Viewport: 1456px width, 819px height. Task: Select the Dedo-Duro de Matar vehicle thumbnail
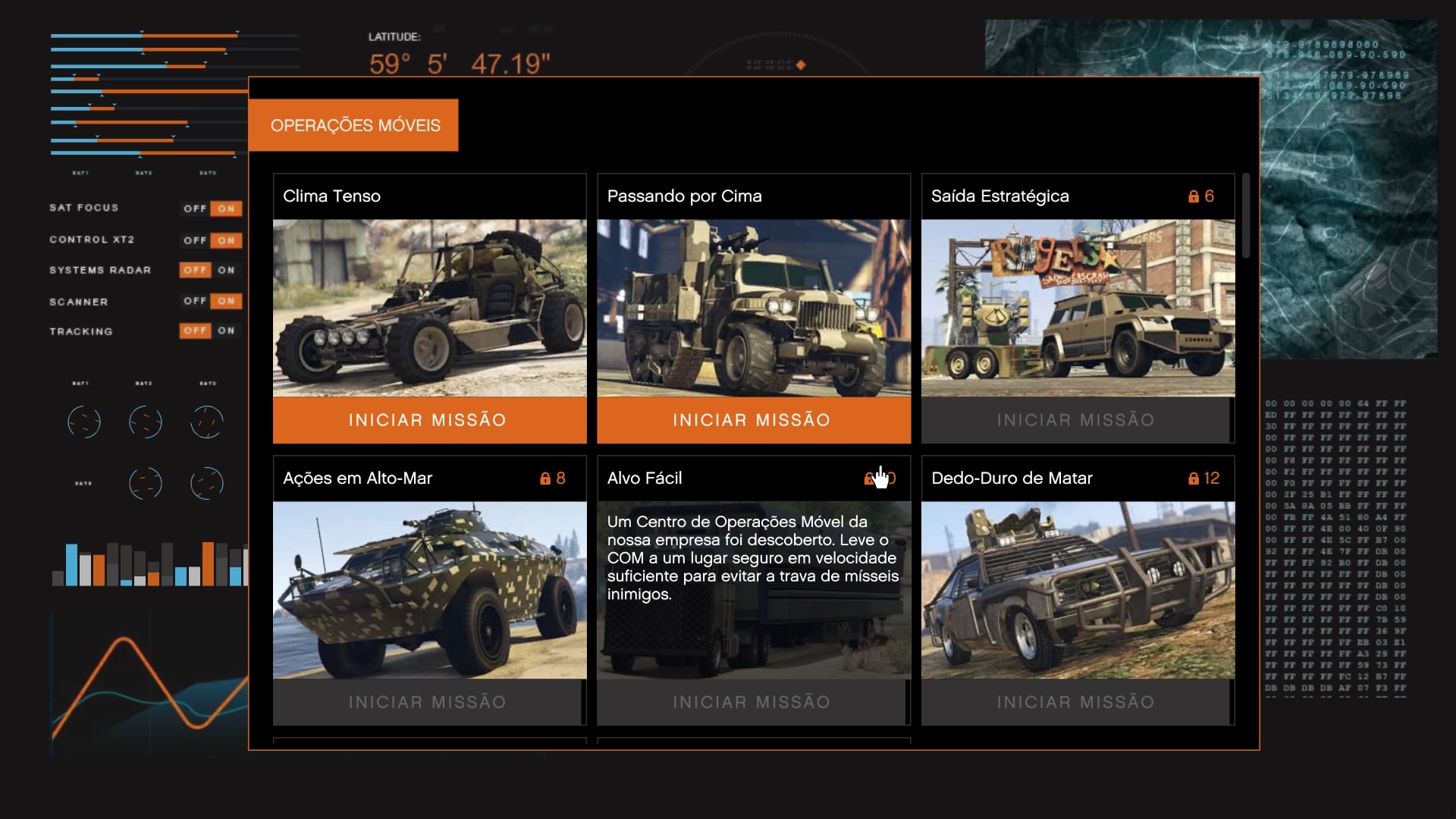pos(1078,590)
